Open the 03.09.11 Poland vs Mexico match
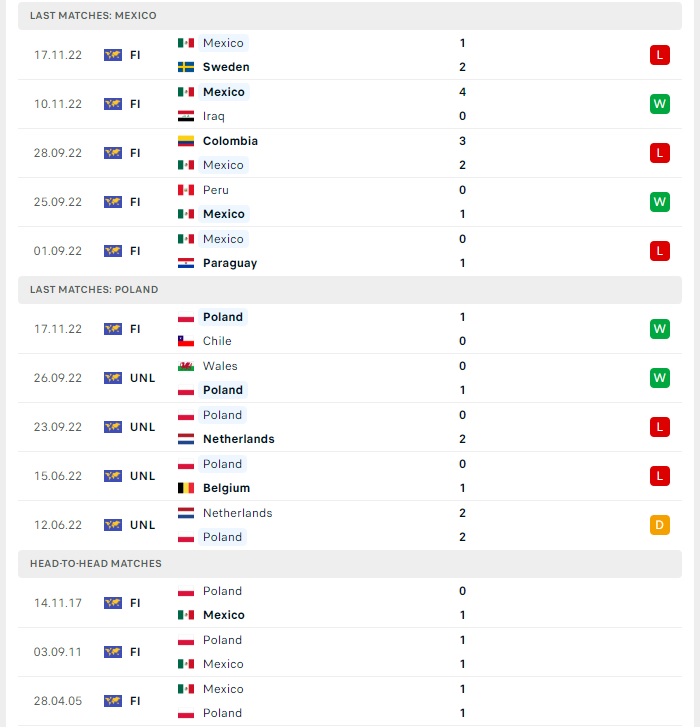The width and height of the screenshot is (700, 728). point(350,652)
